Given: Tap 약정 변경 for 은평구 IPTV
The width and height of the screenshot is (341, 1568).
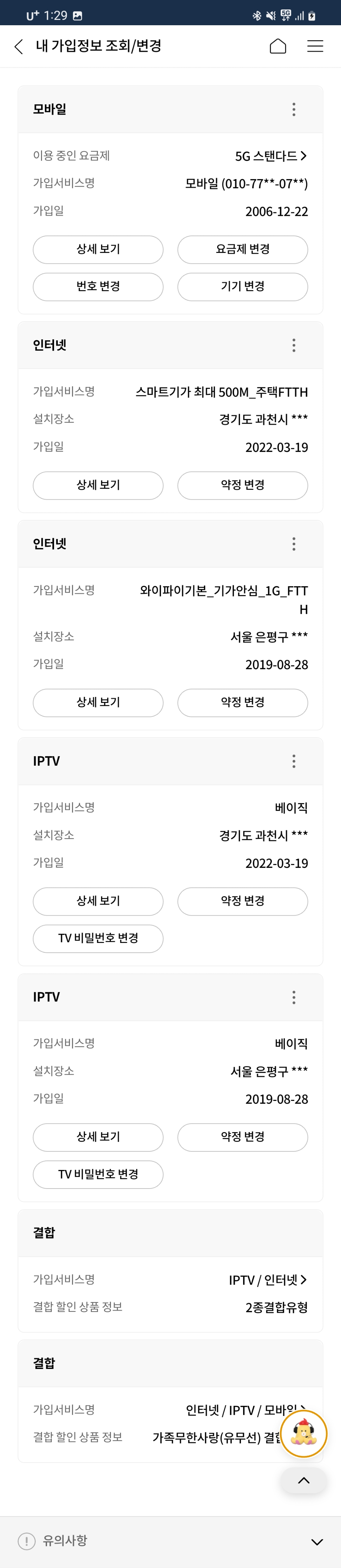Looking at the screenshot, I should coord(242,1137).
